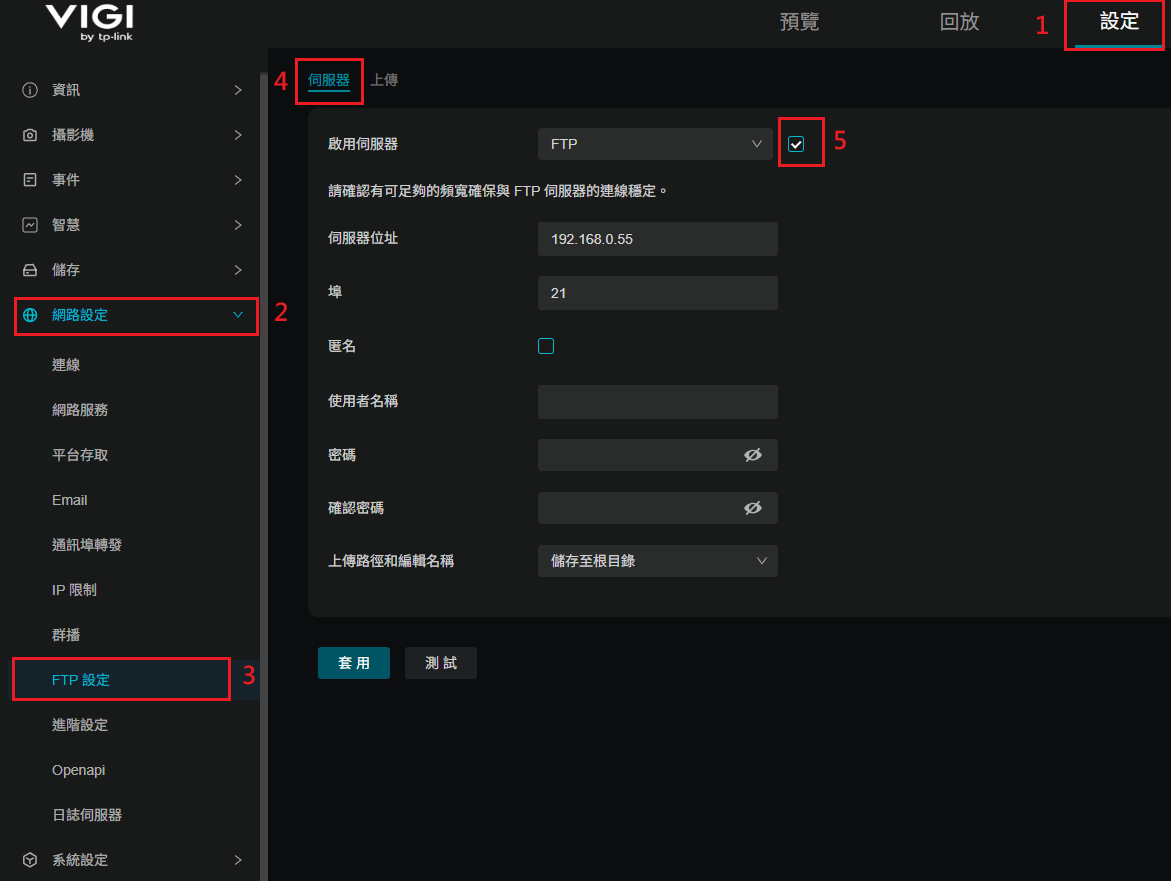
Task: Open the FTP server type dropdown
Action: coord(655,144)
